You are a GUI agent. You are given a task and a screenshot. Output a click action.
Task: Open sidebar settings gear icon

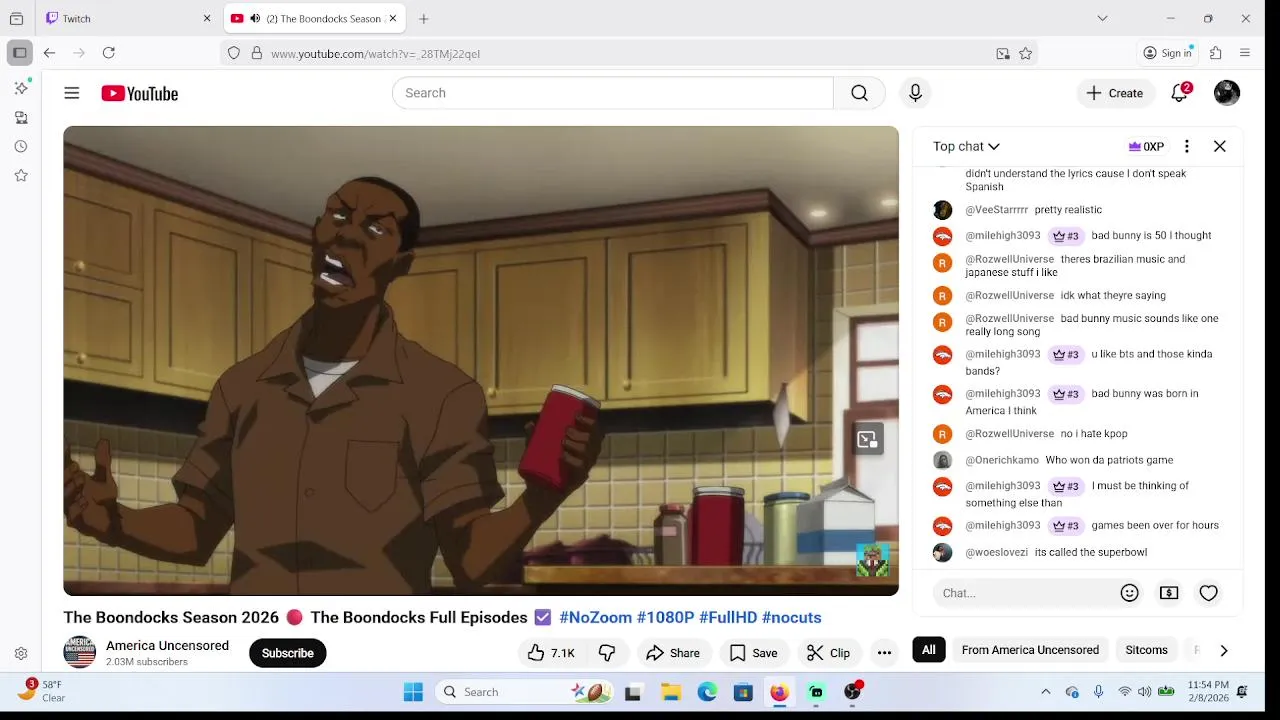pyautogui.click(x=21, y=654)
